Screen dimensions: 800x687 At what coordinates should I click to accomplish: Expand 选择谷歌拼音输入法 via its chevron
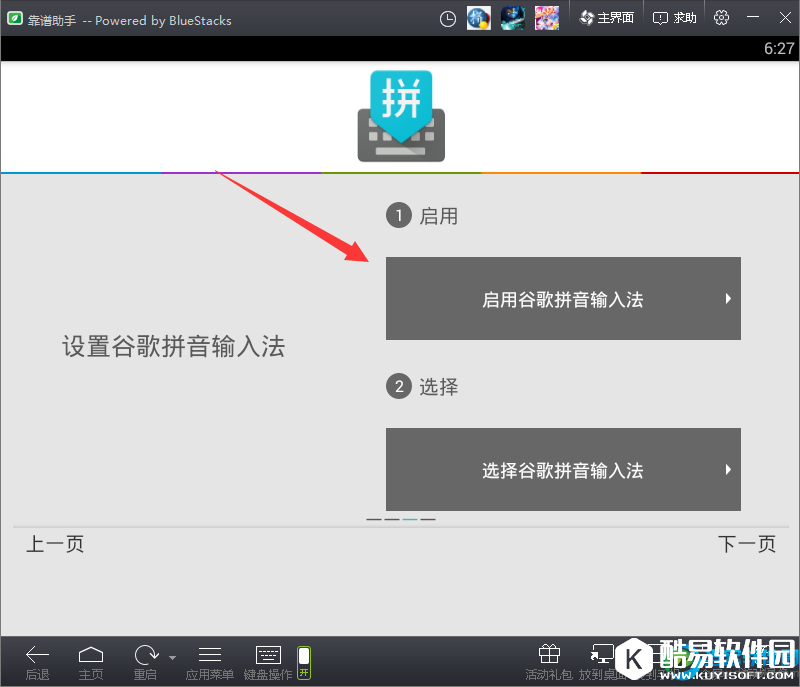click(729, 469)
